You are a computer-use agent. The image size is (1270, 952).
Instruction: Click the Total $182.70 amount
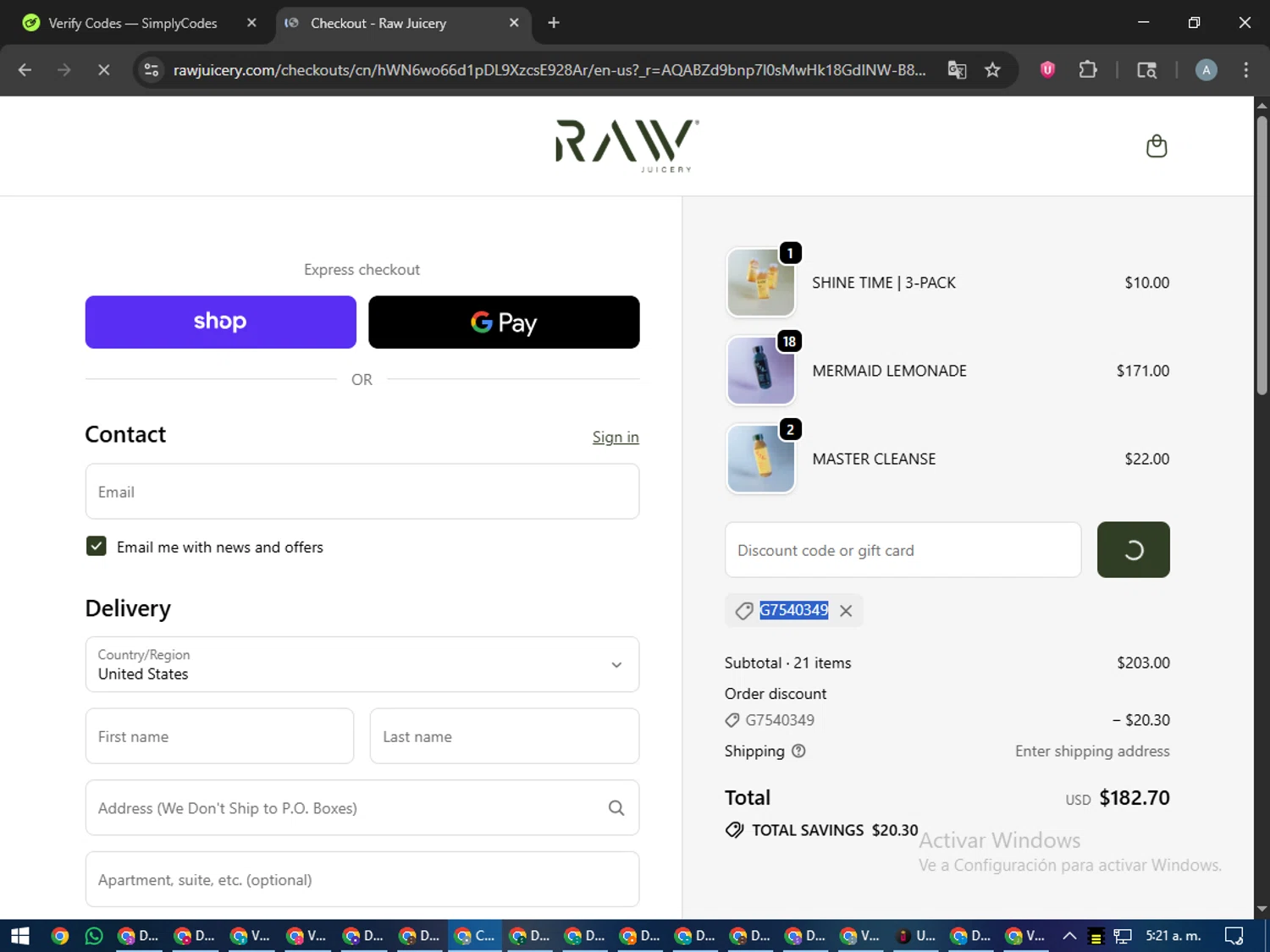(1135, 798)
